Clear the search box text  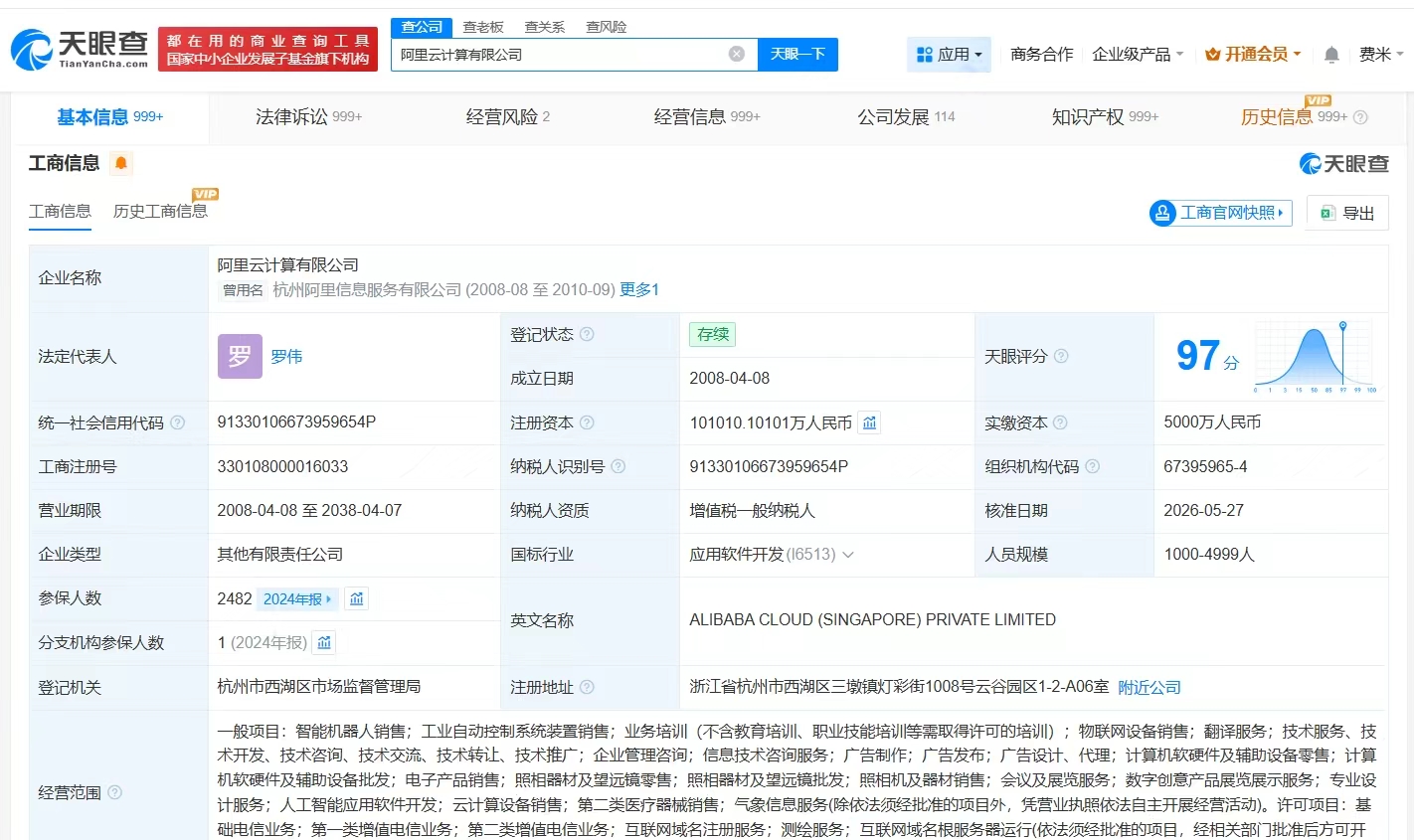click(x=737, y=54)
